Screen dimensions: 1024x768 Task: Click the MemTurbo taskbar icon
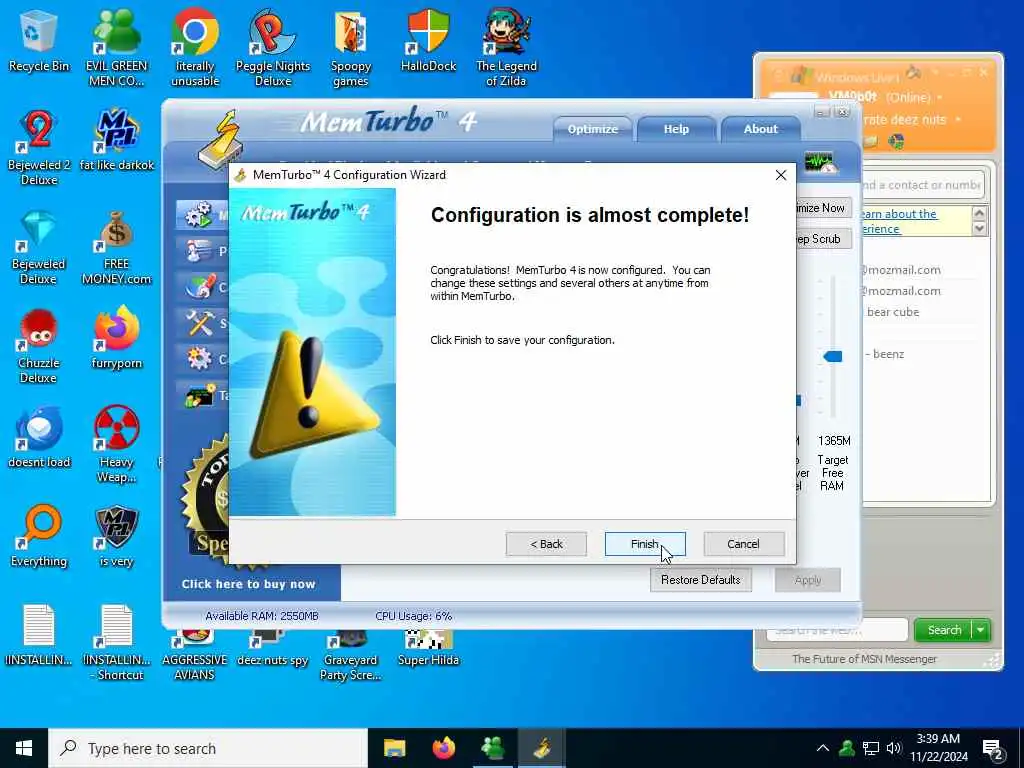(542, 748)
